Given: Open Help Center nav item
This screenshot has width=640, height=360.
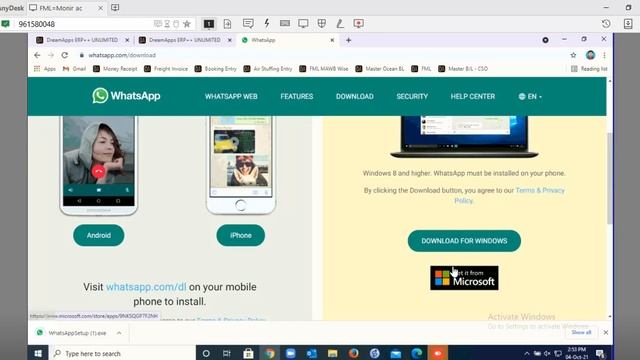Looking at the screenshot, I should point(473,97).
